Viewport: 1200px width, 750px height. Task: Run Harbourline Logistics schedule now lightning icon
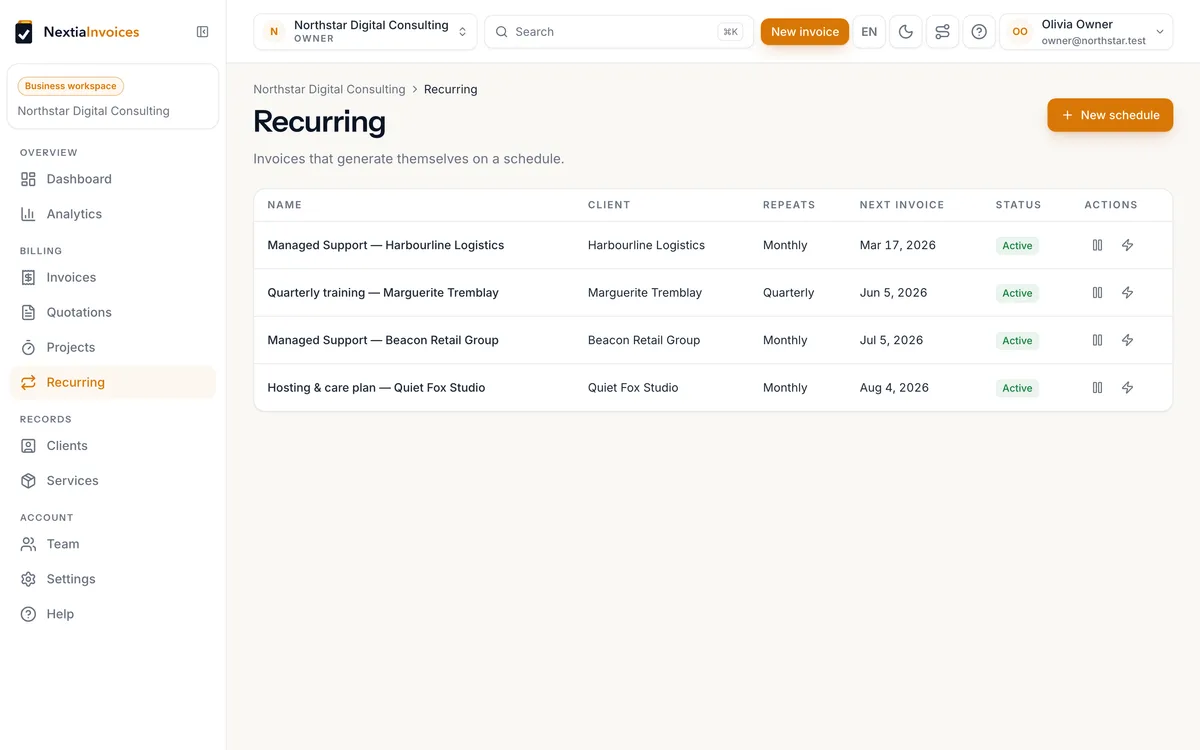coord(1127,245)
